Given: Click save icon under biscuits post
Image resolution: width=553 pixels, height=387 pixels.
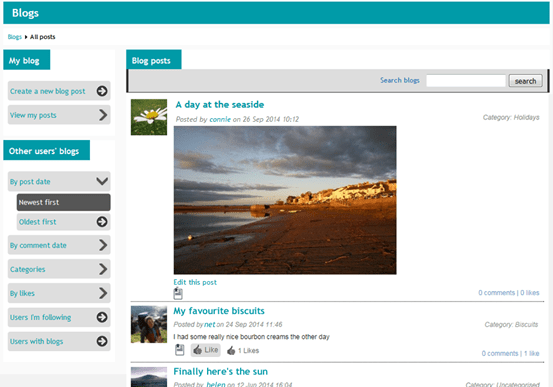Looking at the screenshot, I should 180,350.
